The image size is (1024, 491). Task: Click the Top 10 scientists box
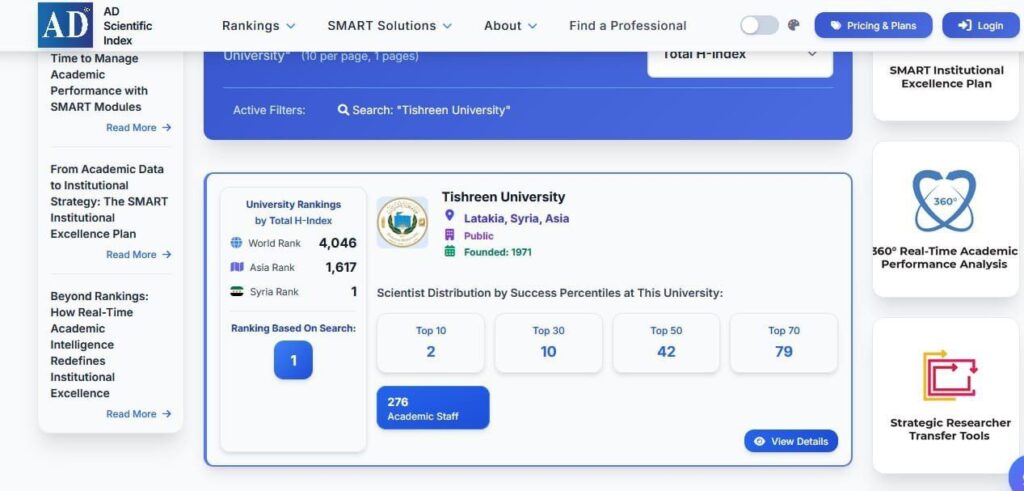pyautogui.click(x=430, y=342)
